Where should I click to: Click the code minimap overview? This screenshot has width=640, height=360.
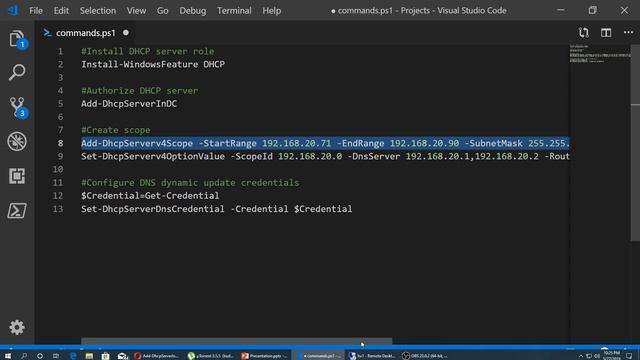tap(599, 54)
